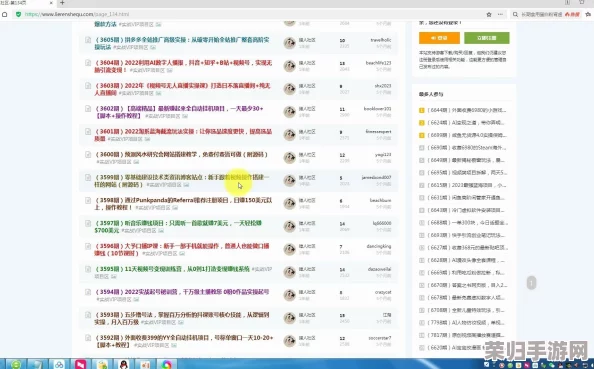Open sidebar item 6670
Screen dimensions: 594x369
tap(467, 285)
